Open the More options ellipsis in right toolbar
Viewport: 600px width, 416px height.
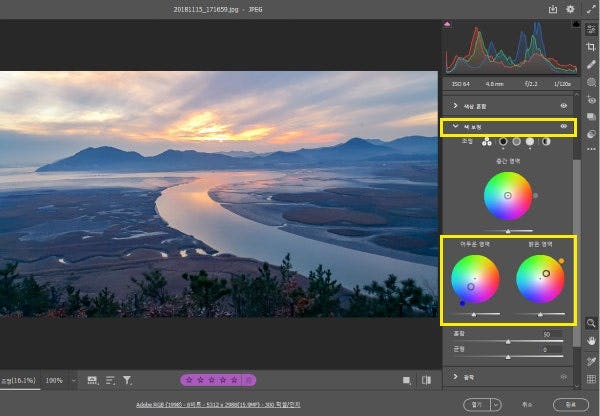[x=591, y=149]
